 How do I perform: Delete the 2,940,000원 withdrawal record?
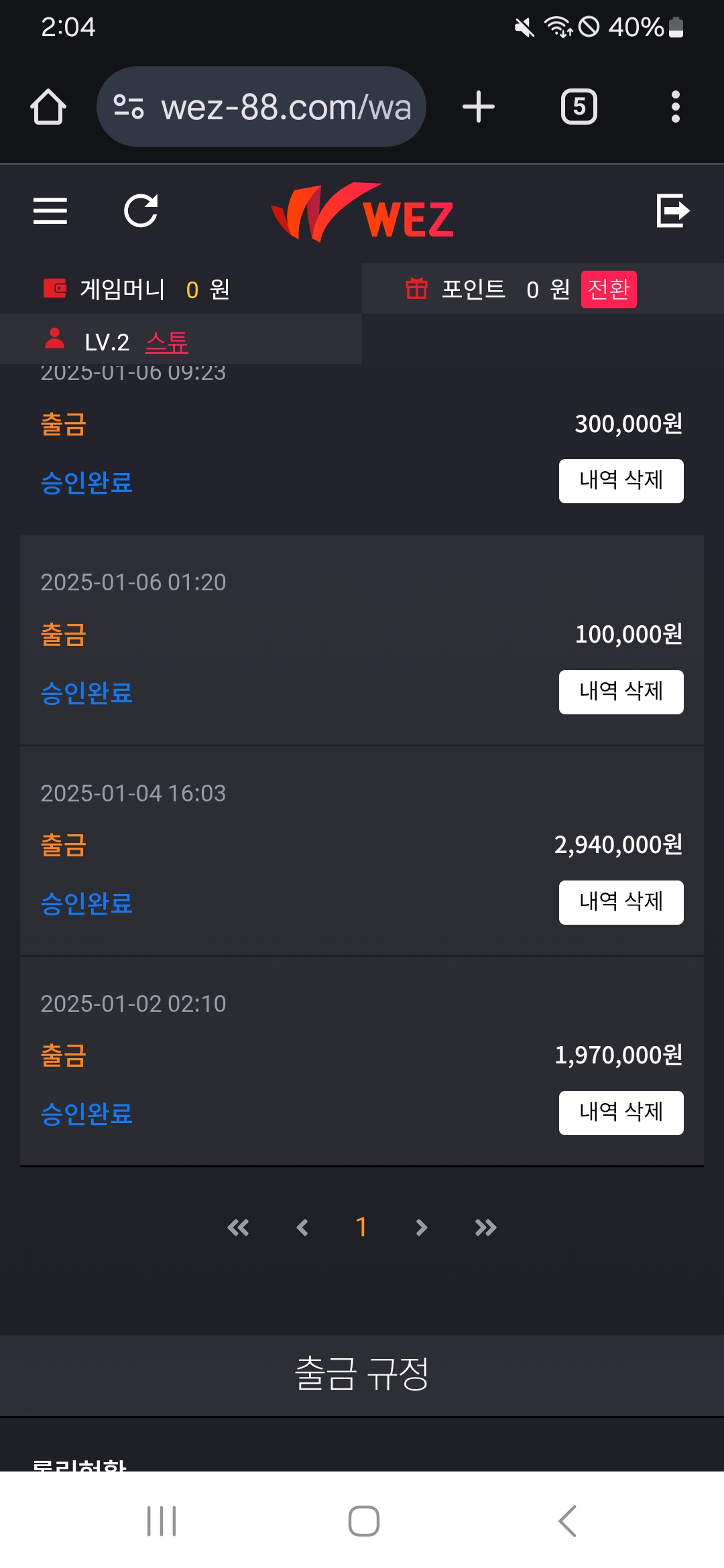click(x=621, y=902)
